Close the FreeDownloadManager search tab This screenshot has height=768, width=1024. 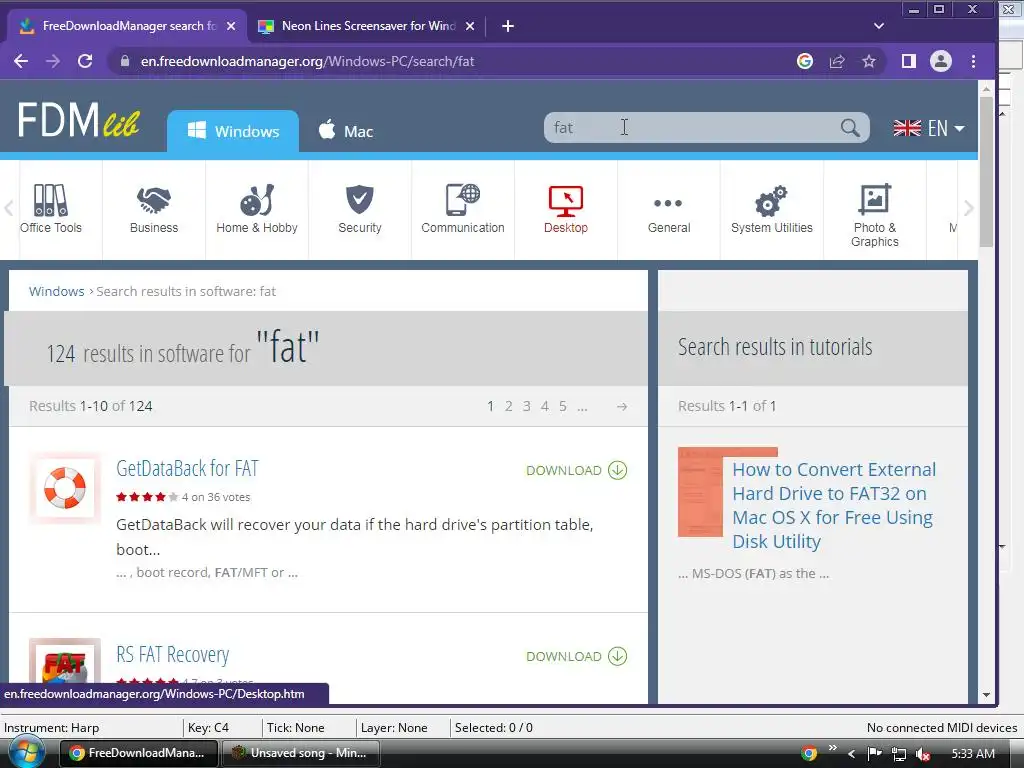231,26
